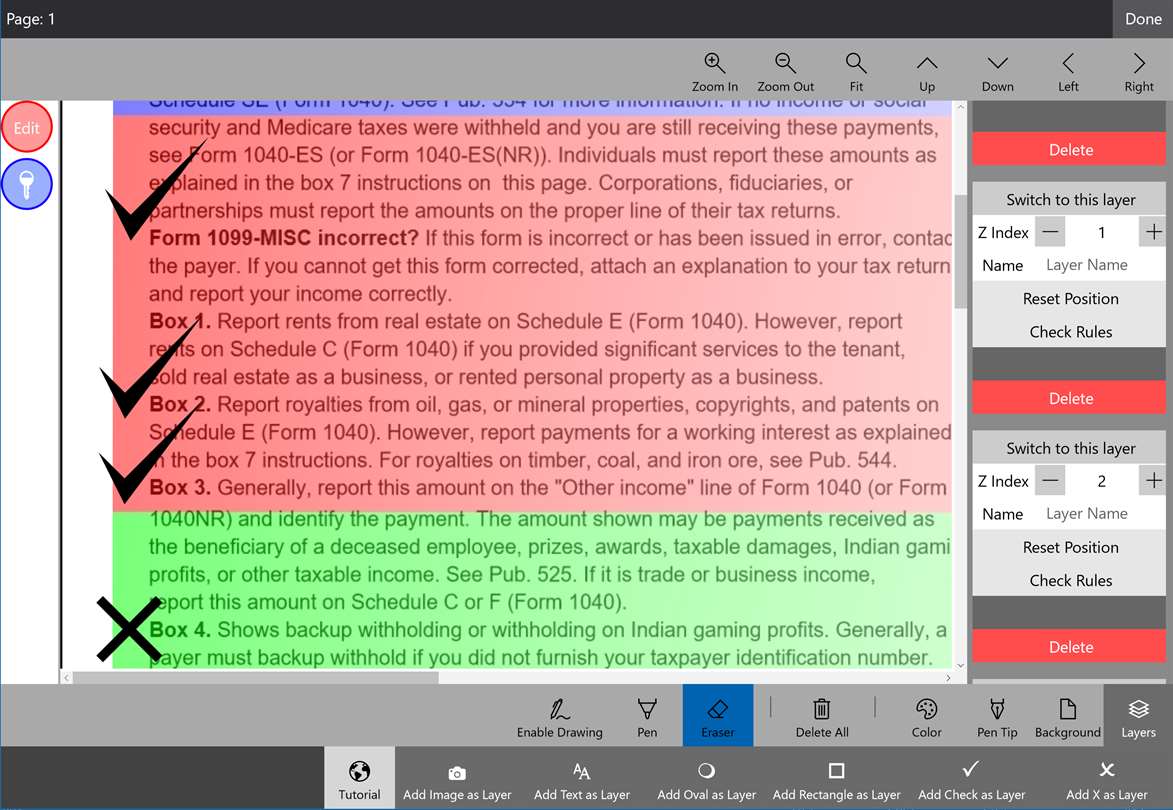Click the document horizontal scrollbar thumb
The width and height of the screenshot is (1173, 810).
pyautogui.click(x=255, y=678)
